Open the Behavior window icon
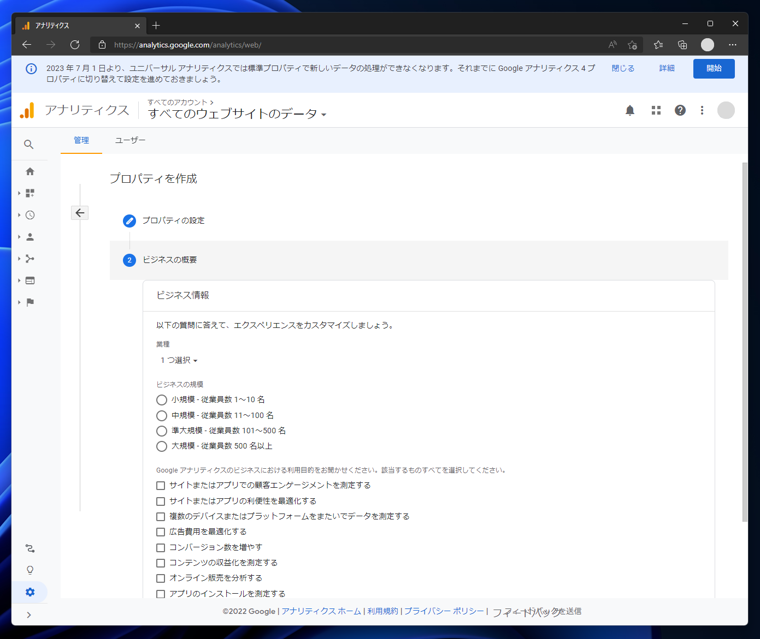760x639 pixels. point(30,280)
